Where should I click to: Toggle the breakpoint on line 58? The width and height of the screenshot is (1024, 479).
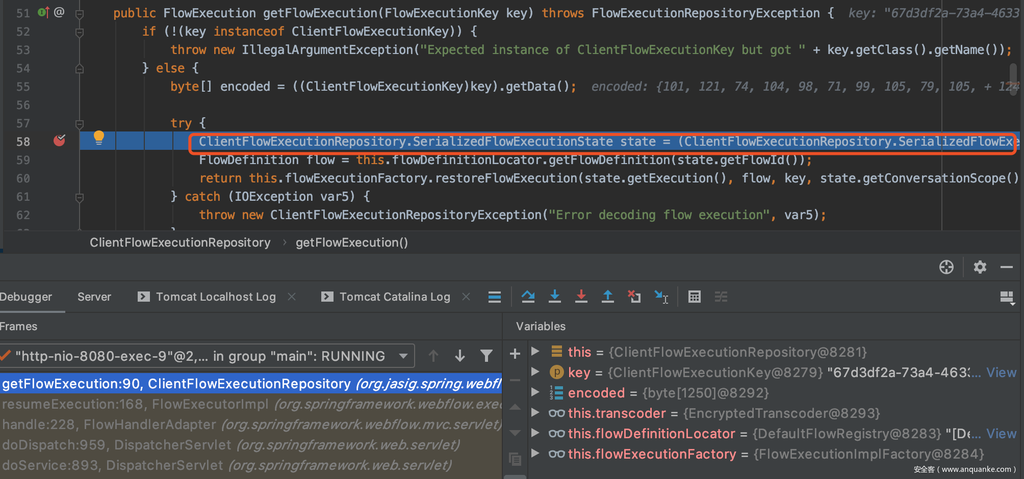(x=59, y=141)
